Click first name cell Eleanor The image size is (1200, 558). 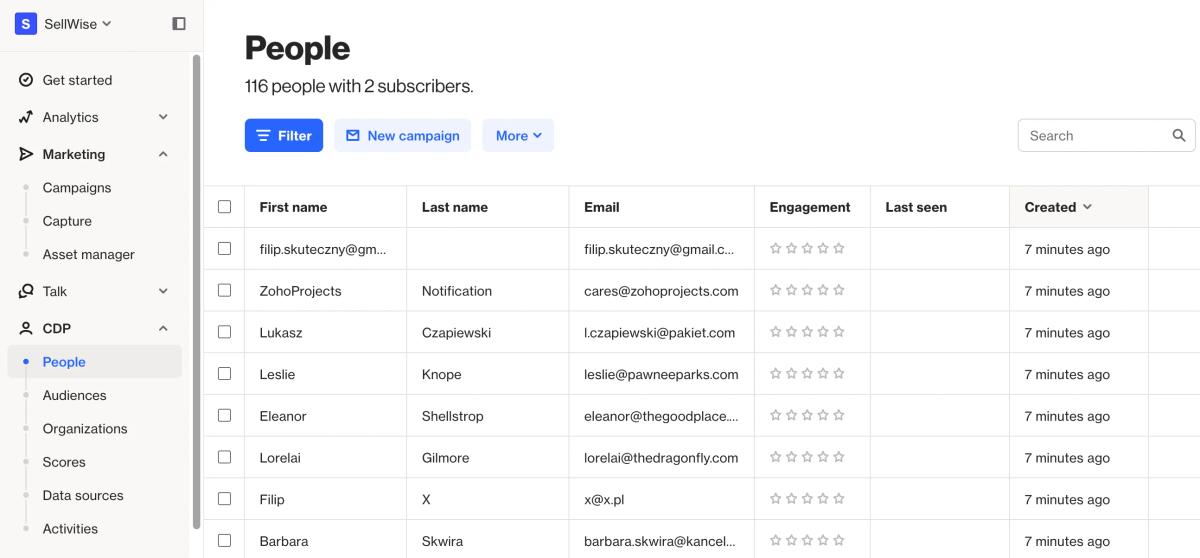(x=283, y=416)
